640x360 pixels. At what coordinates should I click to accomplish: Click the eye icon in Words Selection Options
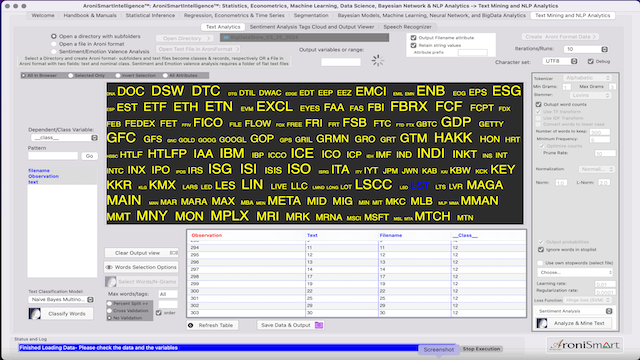click(109, 267)
